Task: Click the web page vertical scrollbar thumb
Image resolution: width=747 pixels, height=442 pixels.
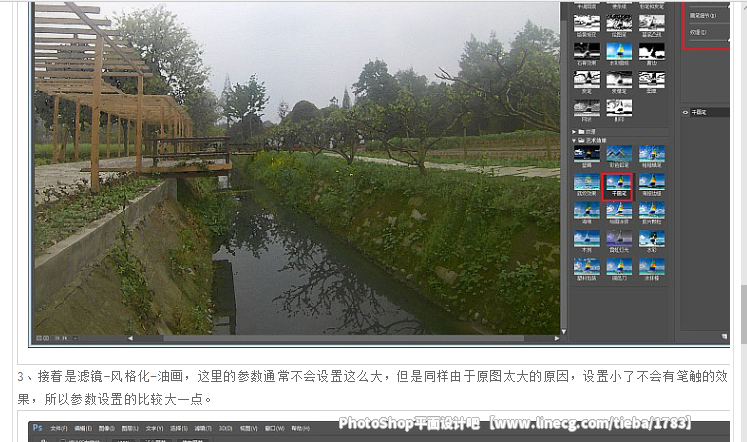Action: (x=744, y=314)
